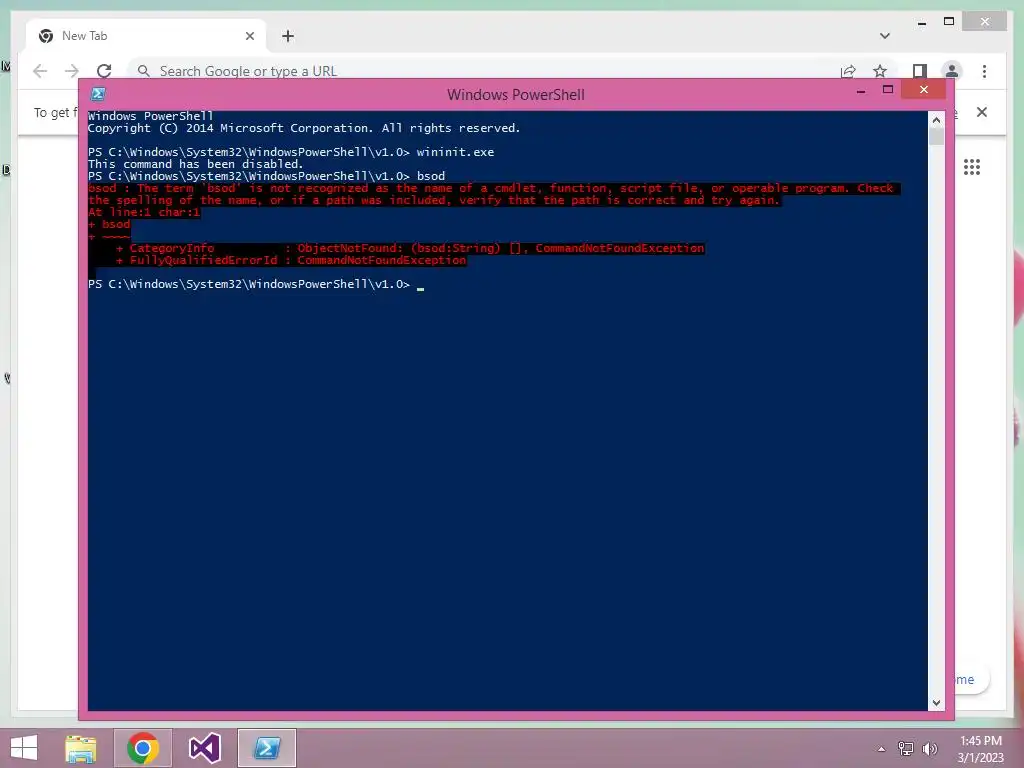Minimize the Windows PowerShell window
1024x768 pixels.
861,90
